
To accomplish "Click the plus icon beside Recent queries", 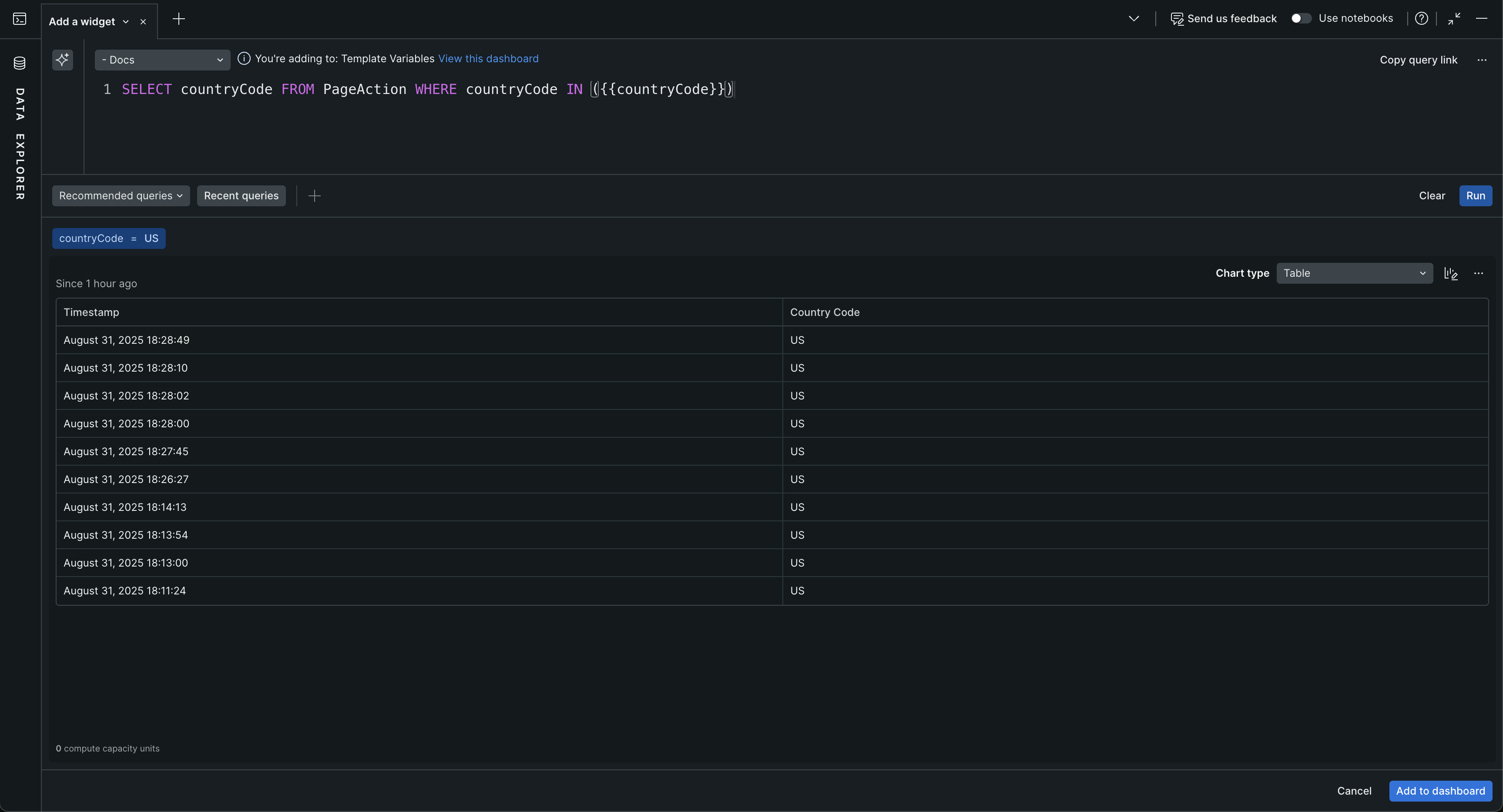I will click(314, 196).
